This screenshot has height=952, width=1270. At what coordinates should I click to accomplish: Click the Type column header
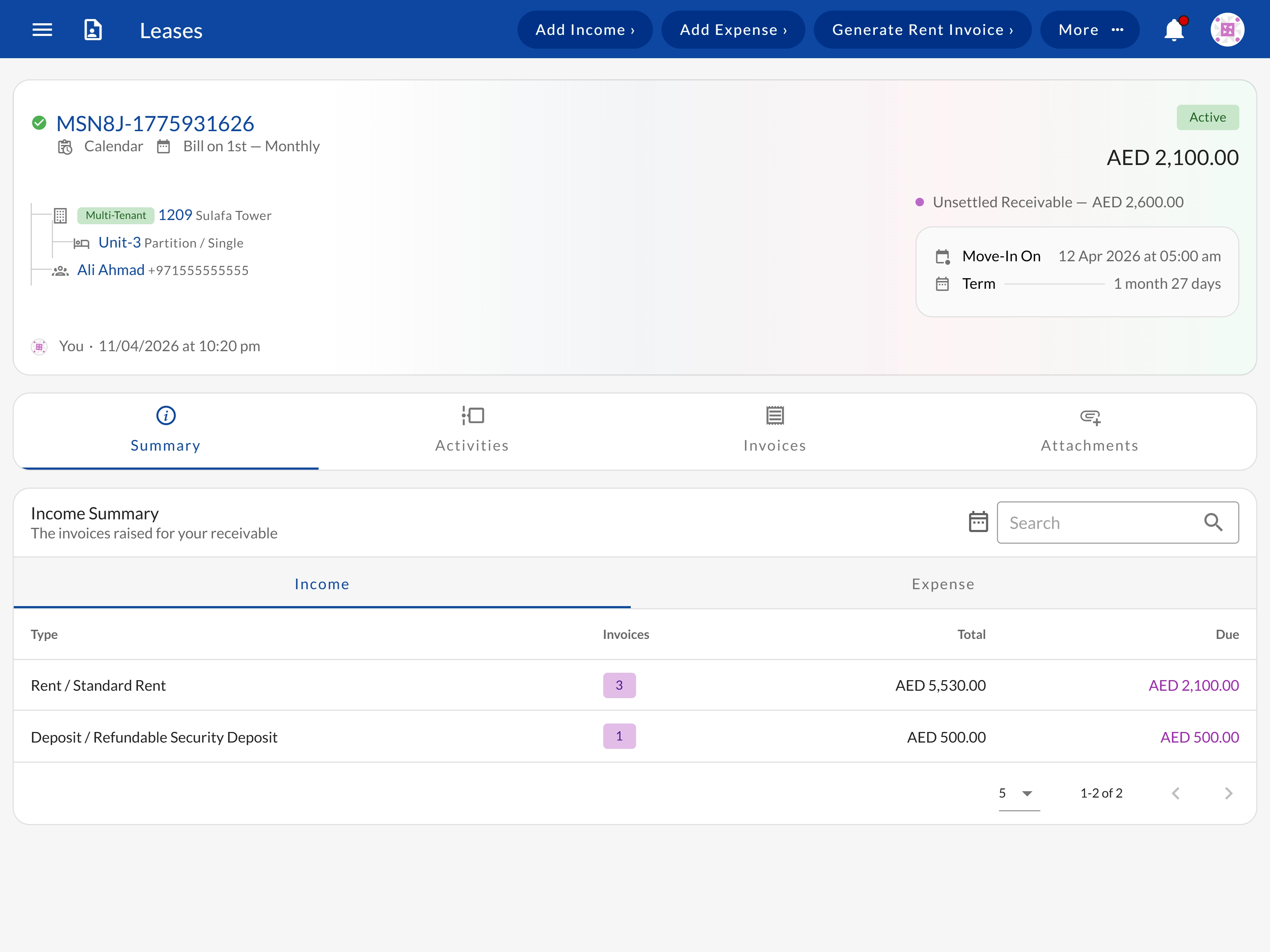tap(44, 635)
